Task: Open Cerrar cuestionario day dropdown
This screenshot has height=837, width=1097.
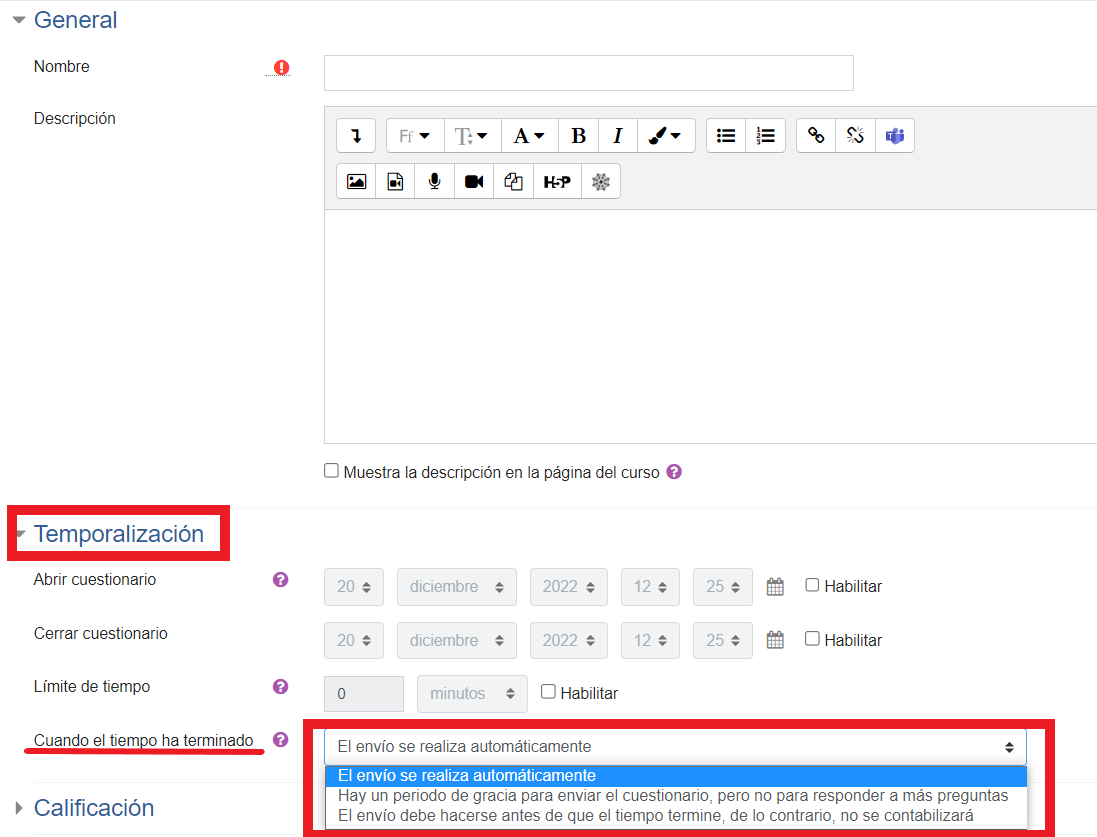Action: (354, 640)
